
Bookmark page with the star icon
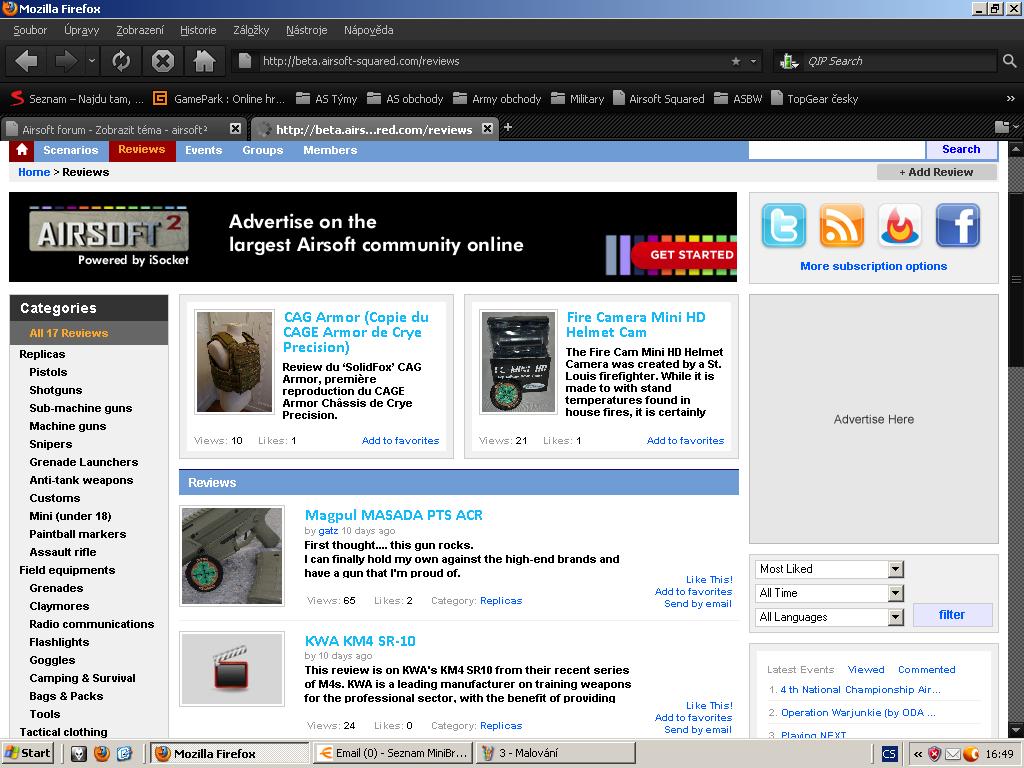point(736,61)
